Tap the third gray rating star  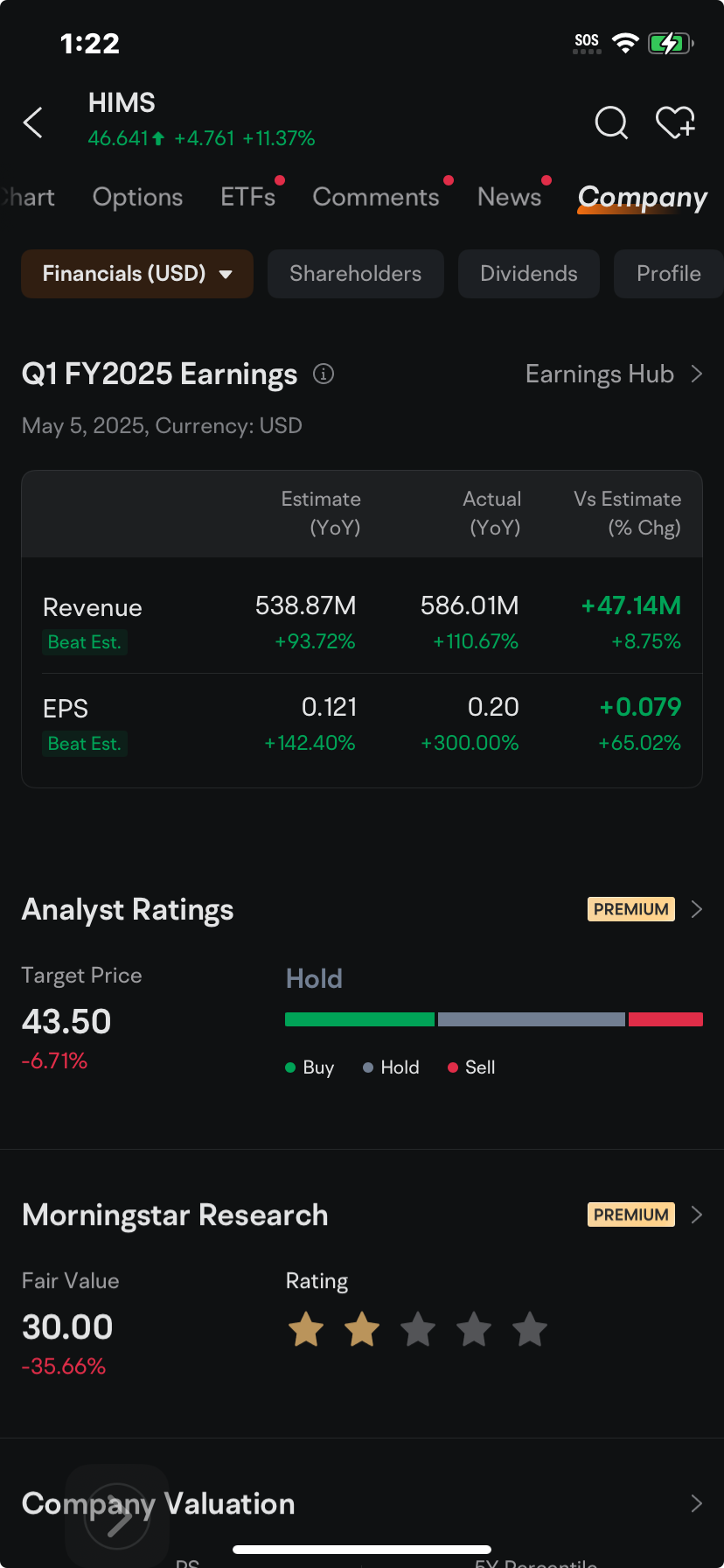click(x=418, y=1329)
